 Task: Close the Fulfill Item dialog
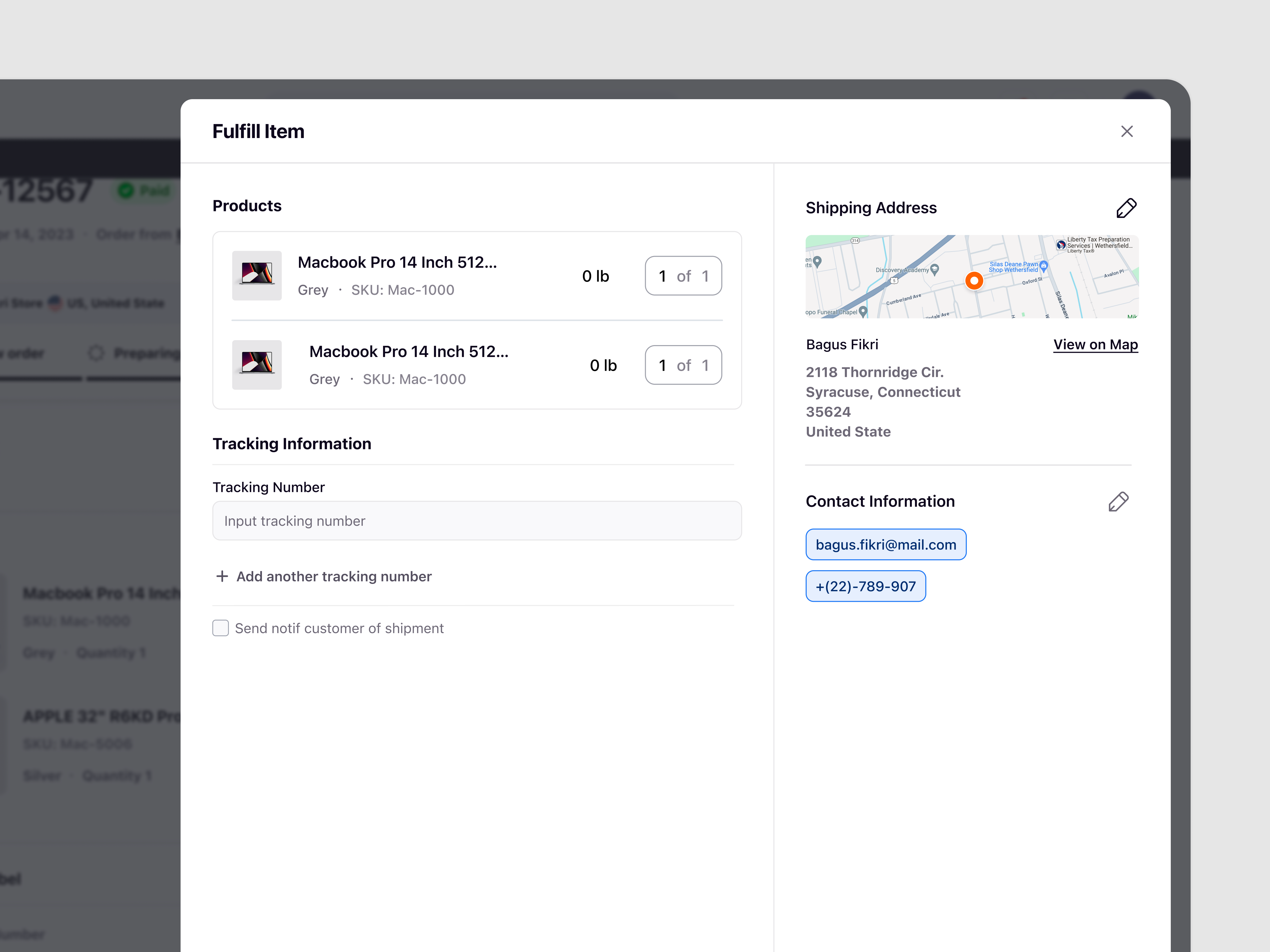tap(1127, 131)
